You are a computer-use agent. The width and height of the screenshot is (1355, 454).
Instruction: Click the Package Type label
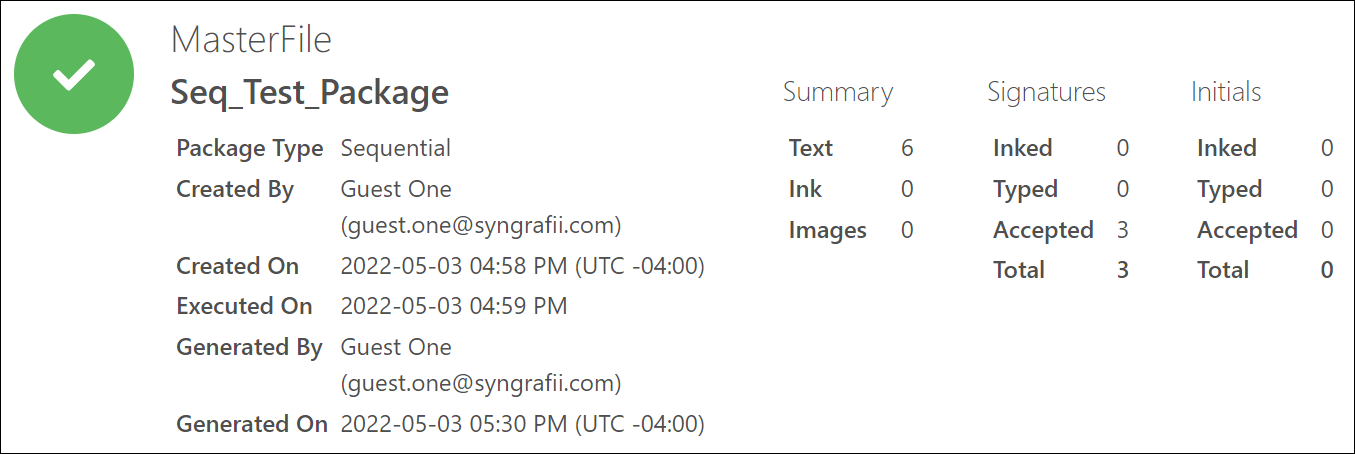click(250, 148)
